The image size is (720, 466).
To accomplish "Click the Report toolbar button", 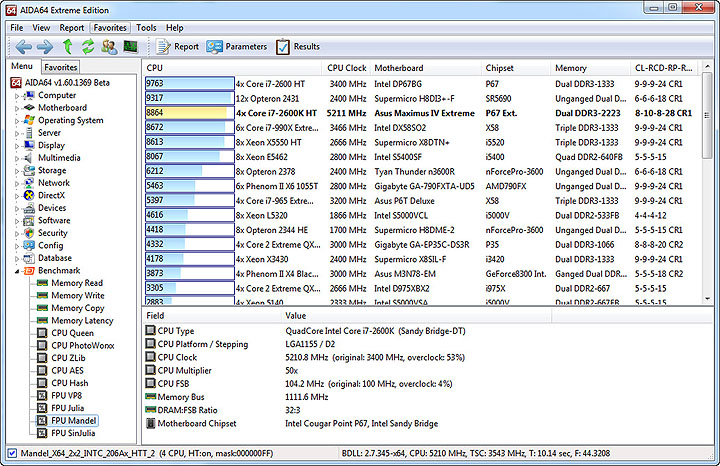I will (177, 46).
